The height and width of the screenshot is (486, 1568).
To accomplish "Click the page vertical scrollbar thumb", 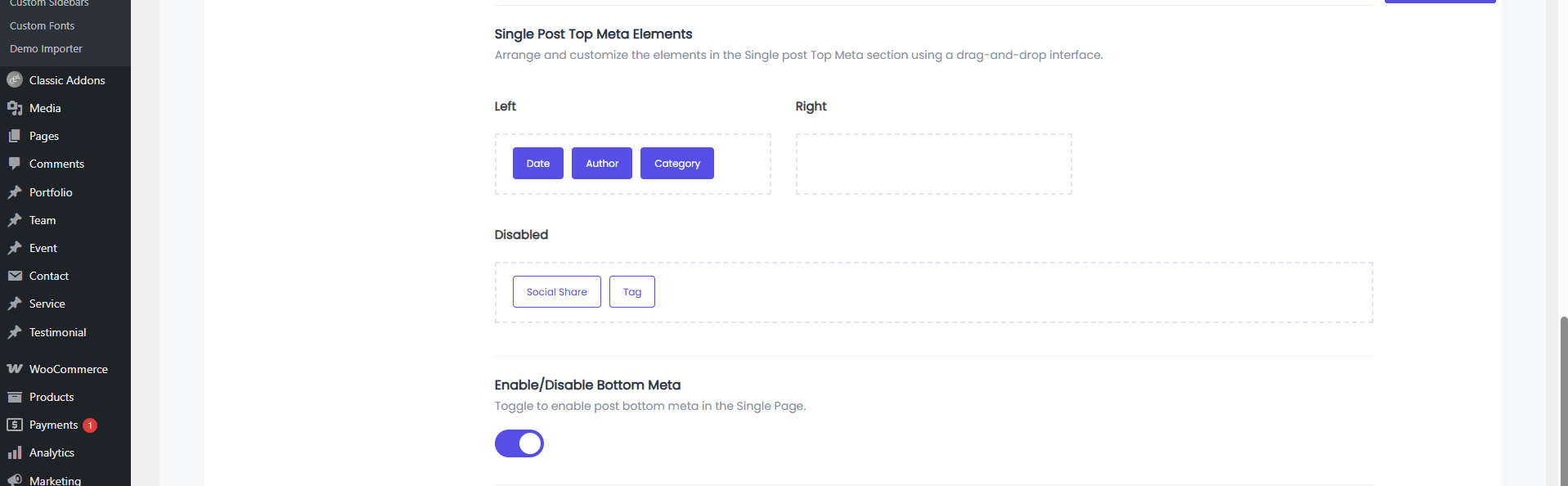I will [x=1564, y=401].
